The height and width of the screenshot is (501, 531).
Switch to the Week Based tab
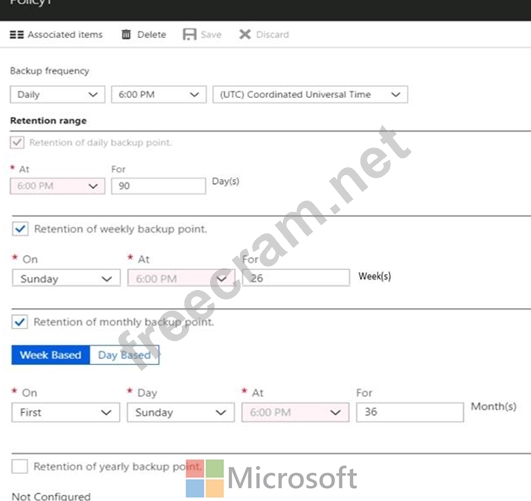tap(51, 355)
